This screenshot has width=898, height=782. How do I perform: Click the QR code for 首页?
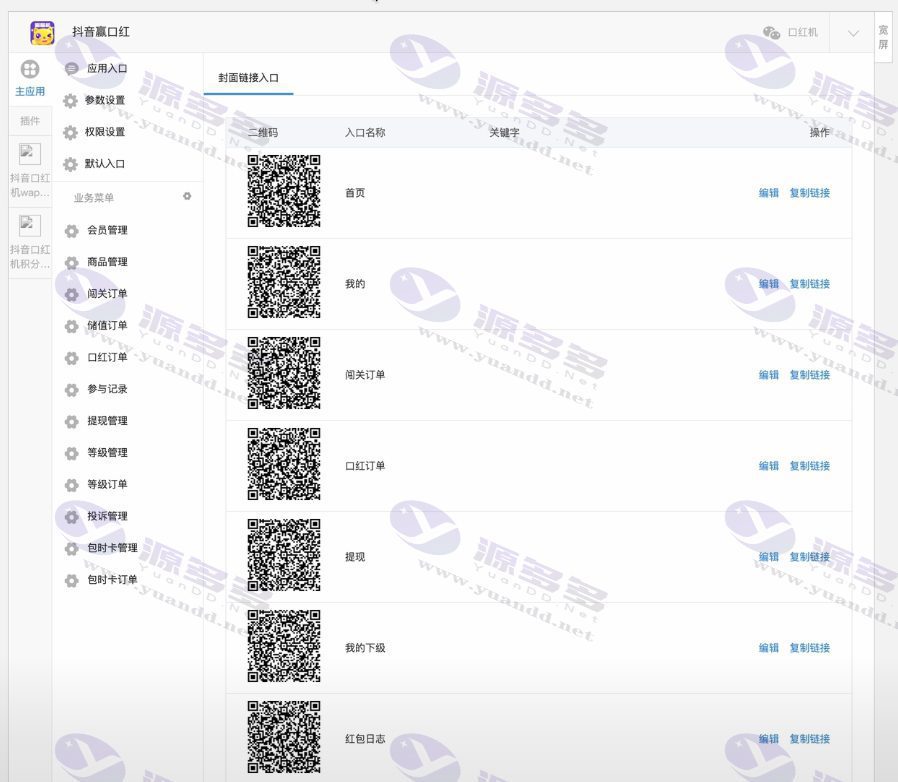pyautogui.click(x=283, y=191)
